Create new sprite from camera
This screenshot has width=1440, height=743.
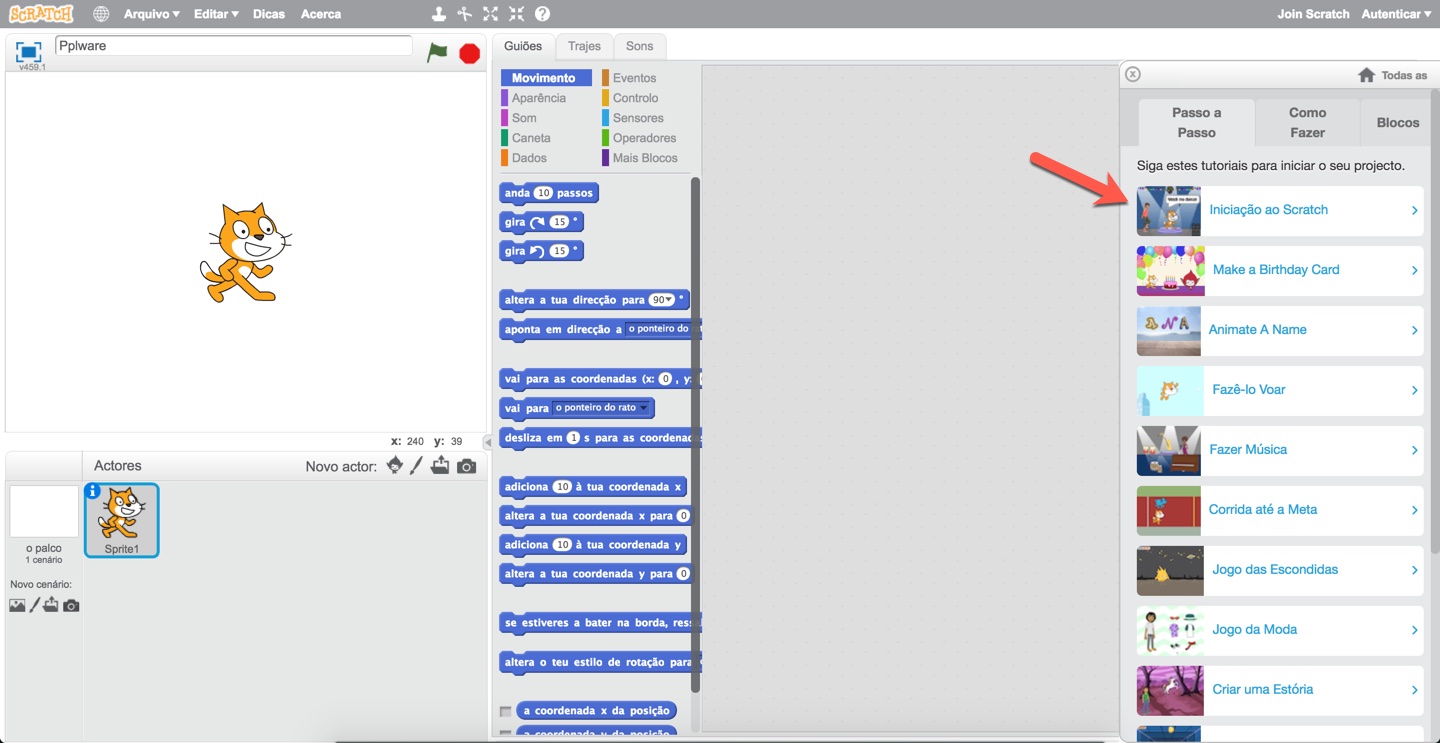(x=466, y=466)
